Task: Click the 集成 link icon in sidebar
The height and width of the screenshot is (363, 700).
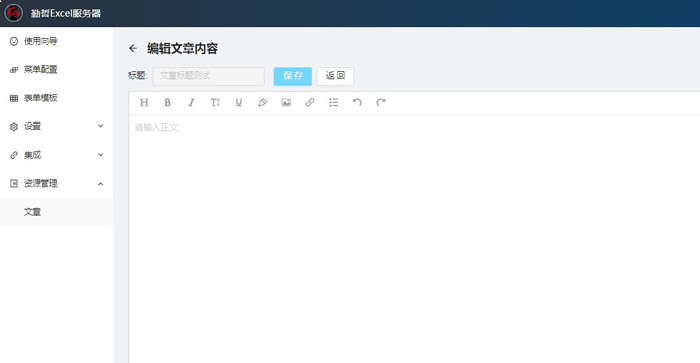Action: point(14,155)
